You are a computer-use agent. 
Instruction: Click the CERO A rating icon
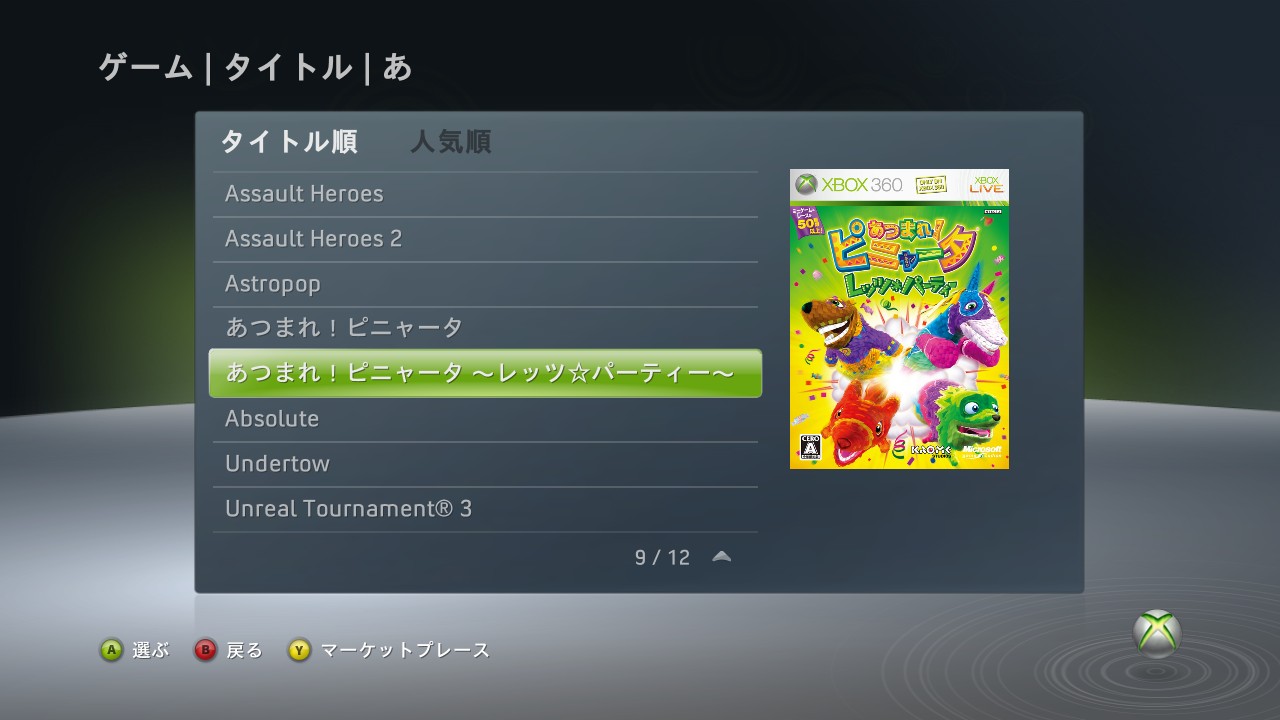(811, 446)
